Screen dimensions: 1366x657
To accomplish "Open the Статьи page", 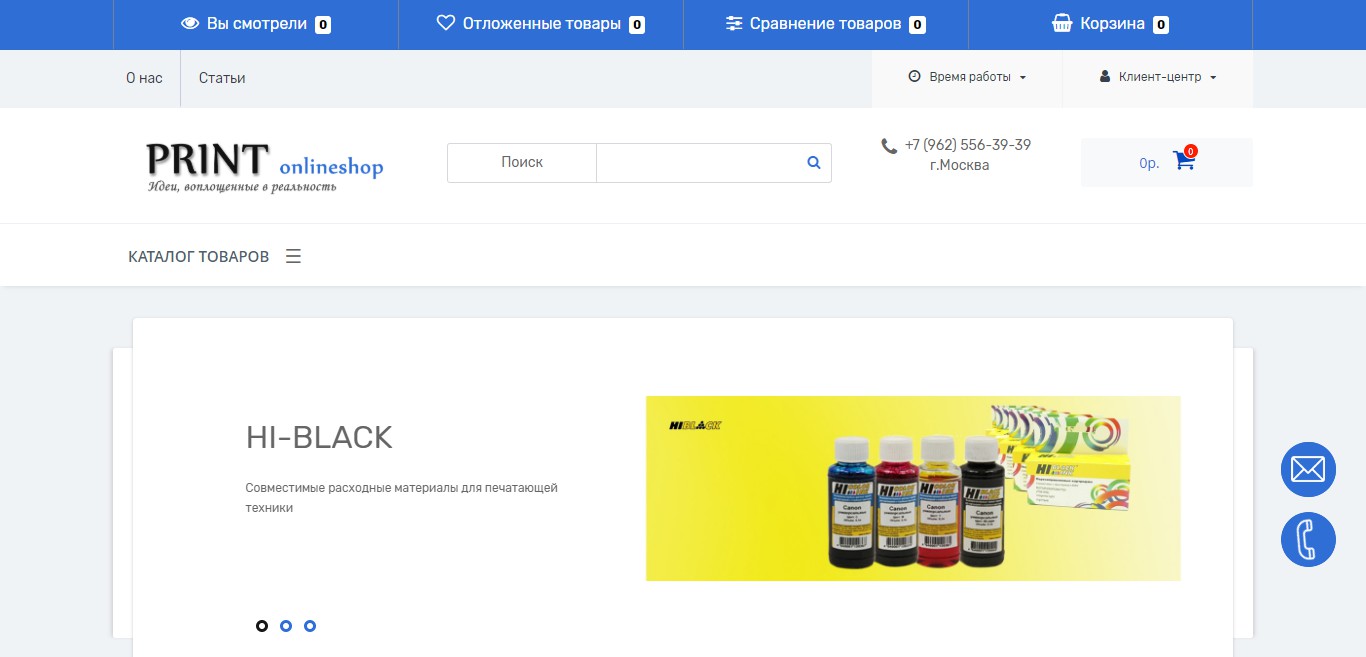I will pos(222,78).
